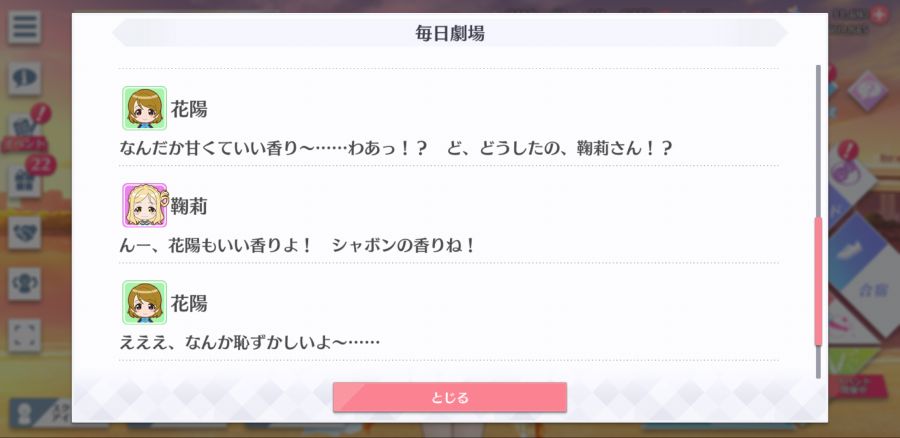Image resolution: width=900 pixels, height=438 pixels.
Task: Click the 毎日劇場 title header
Action: [x=450, y=33]
